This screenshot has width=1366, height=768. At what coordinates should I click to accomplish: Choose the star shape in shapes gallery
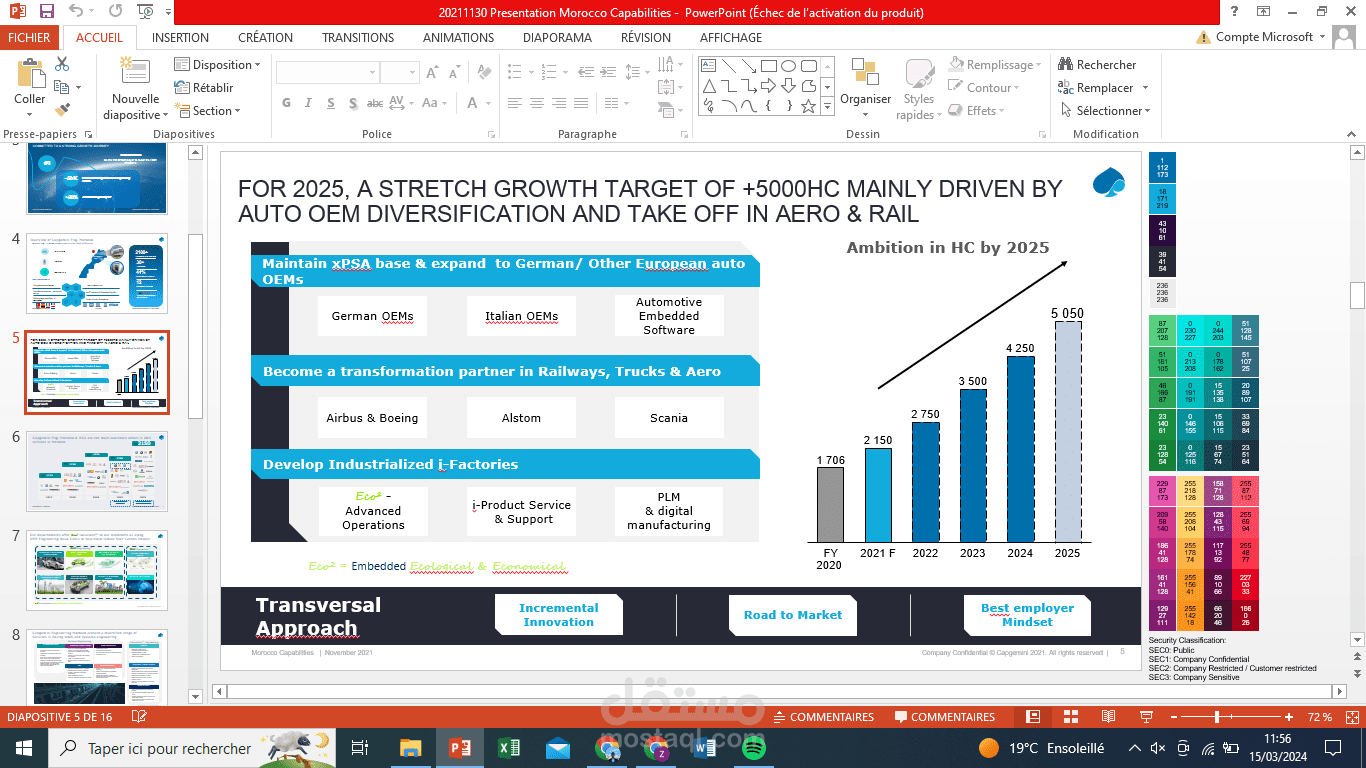tap(809, 106)
